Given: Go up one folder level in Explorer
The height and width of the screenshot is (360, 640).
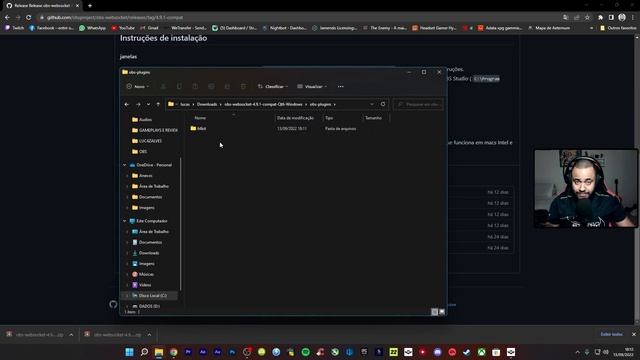Looking at the screenshot, I should tap(158, 104).
